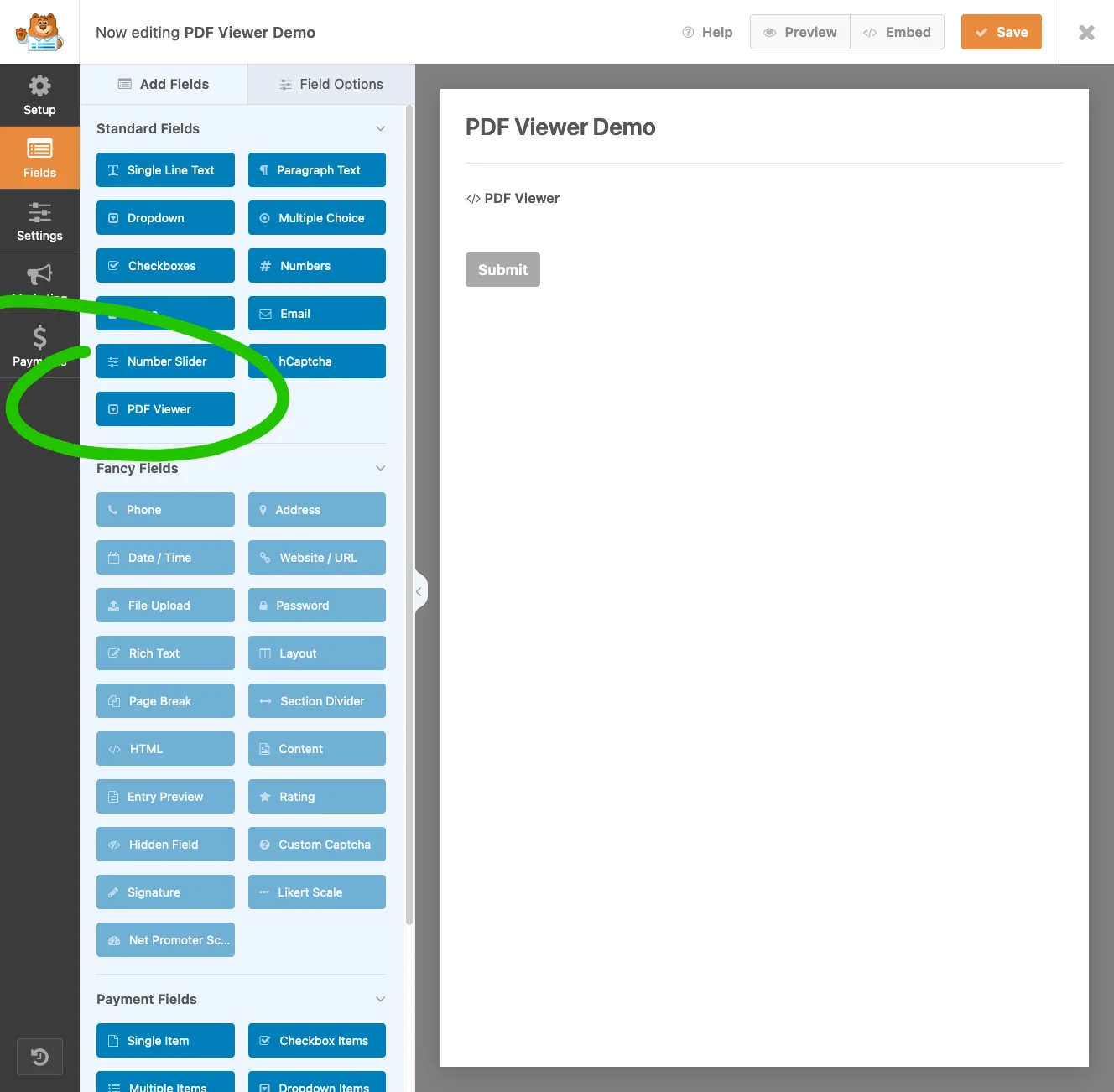Viewport: 1114px width, 1092px height.
Task: Open the Setup gear panel
Action: pos(39,96)
